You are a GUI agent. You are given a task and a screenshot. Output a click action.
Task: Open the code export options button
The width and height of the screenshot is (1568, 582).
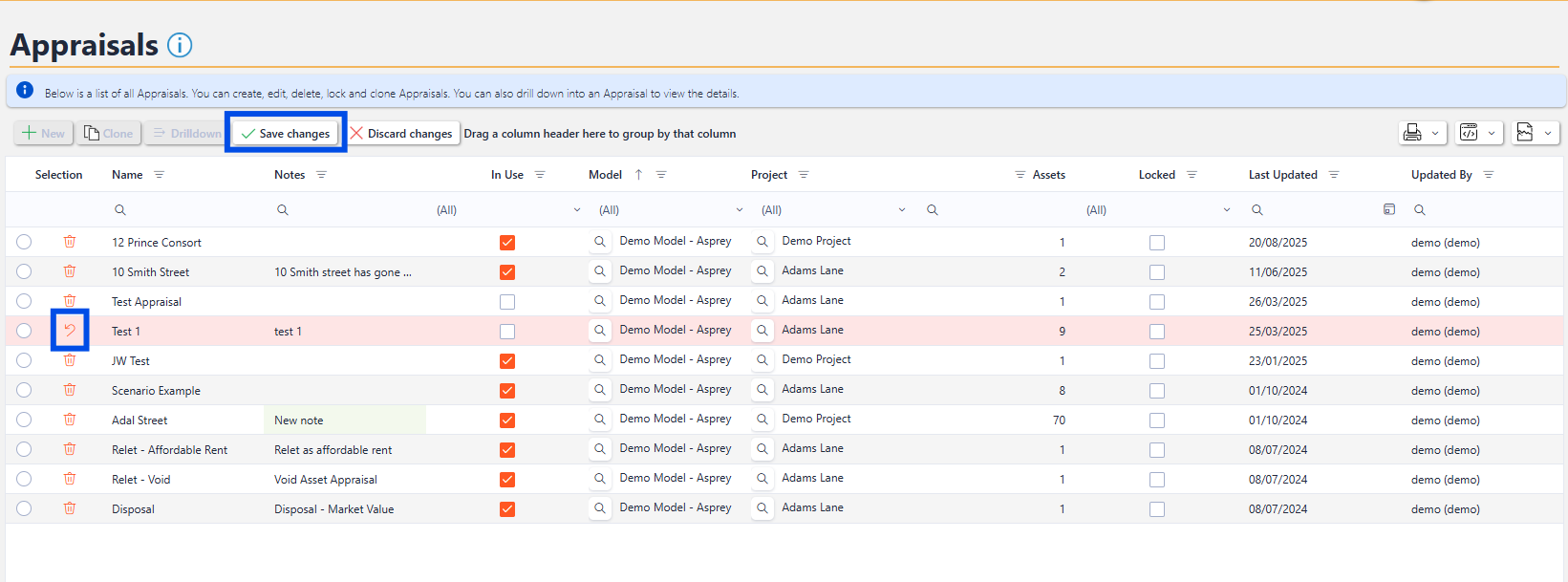click(x=1479, y=133)
